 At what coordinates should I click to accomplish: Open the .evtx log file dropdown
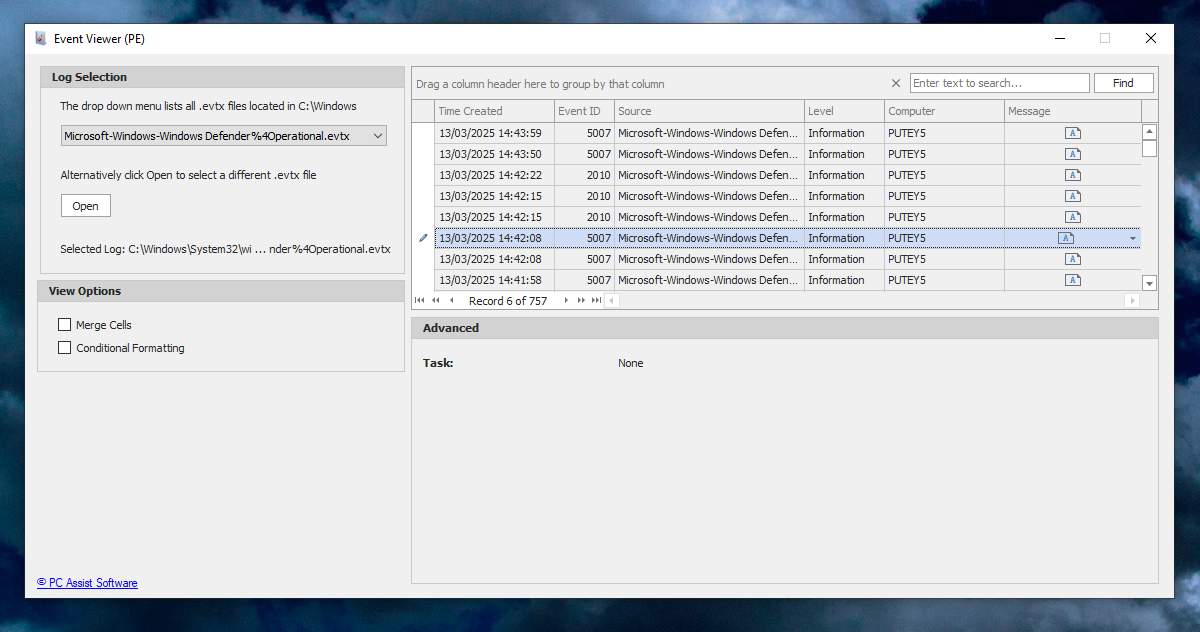224,135
